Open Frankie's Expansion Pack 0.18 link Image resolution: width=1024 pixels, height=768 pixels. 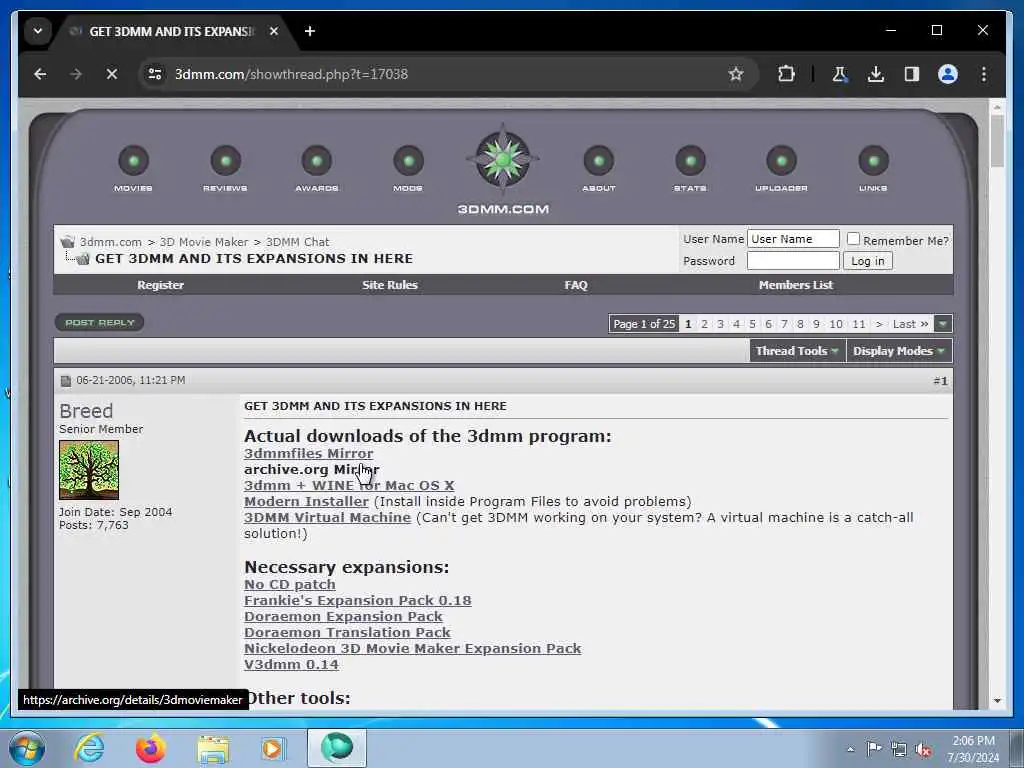coord(357,600)
